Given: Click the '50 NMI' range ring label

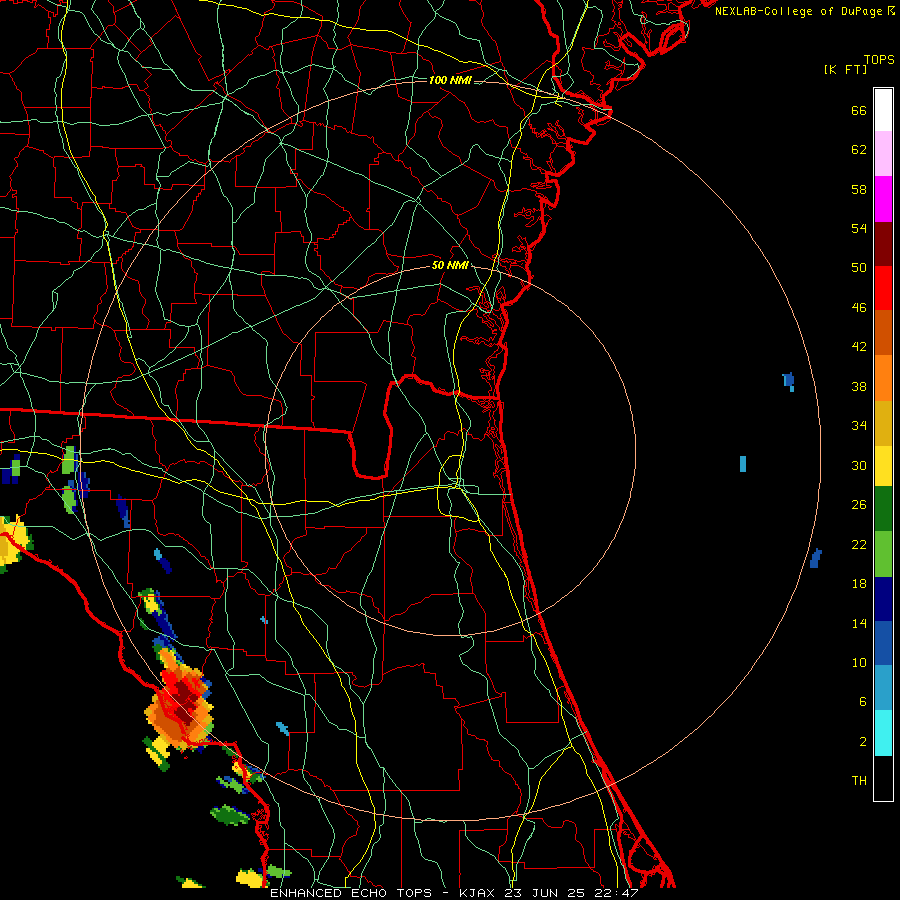Looking at the screenshot, I should [450, 266].
